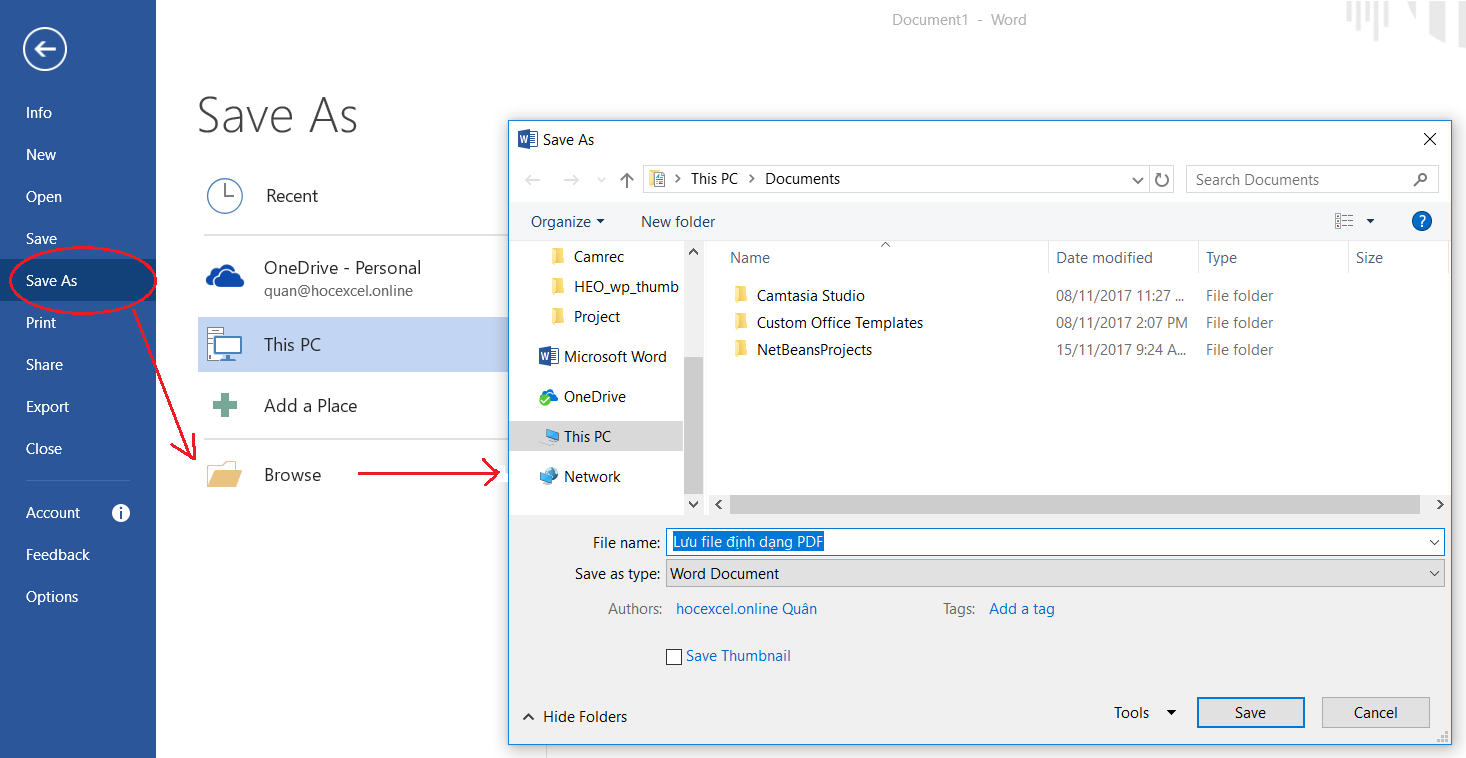Open the Tools dropdown
Image resolution: width=1466 pixels, height=758 pixels.
pyautogui.click(x=1145, y=713)
